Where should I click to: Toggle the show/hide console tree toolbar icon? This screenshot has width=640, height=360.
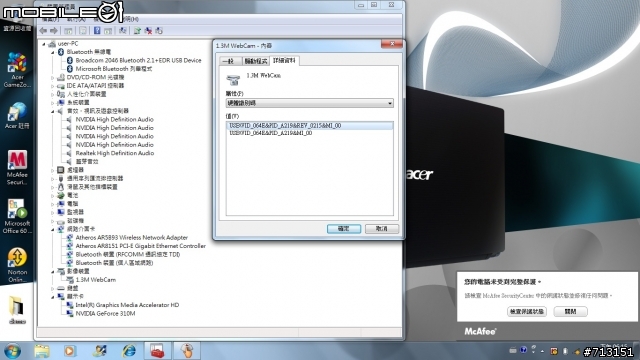68,31
